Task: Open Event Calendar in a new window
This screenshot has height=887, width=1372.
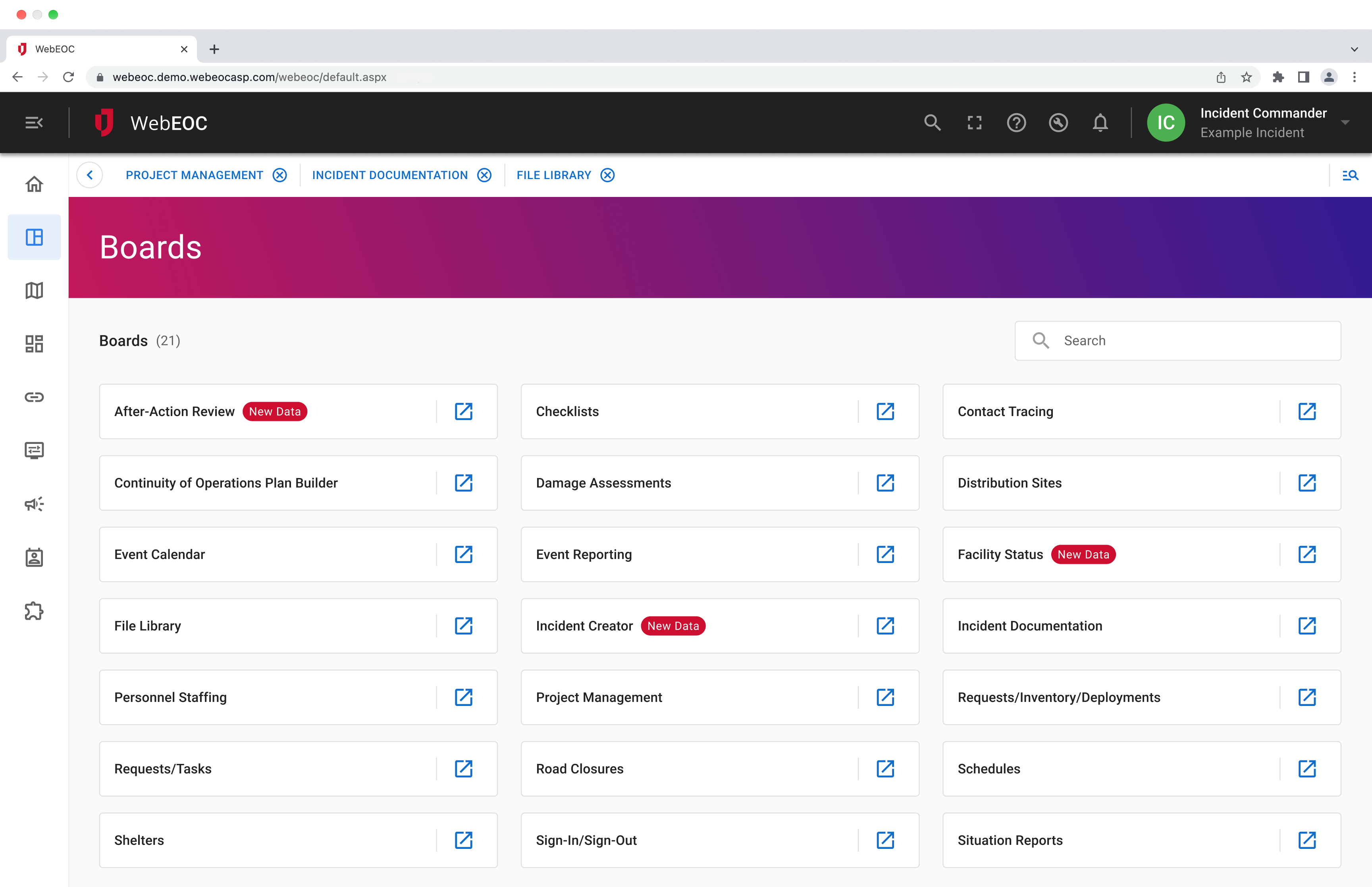Action: point(463,554)
